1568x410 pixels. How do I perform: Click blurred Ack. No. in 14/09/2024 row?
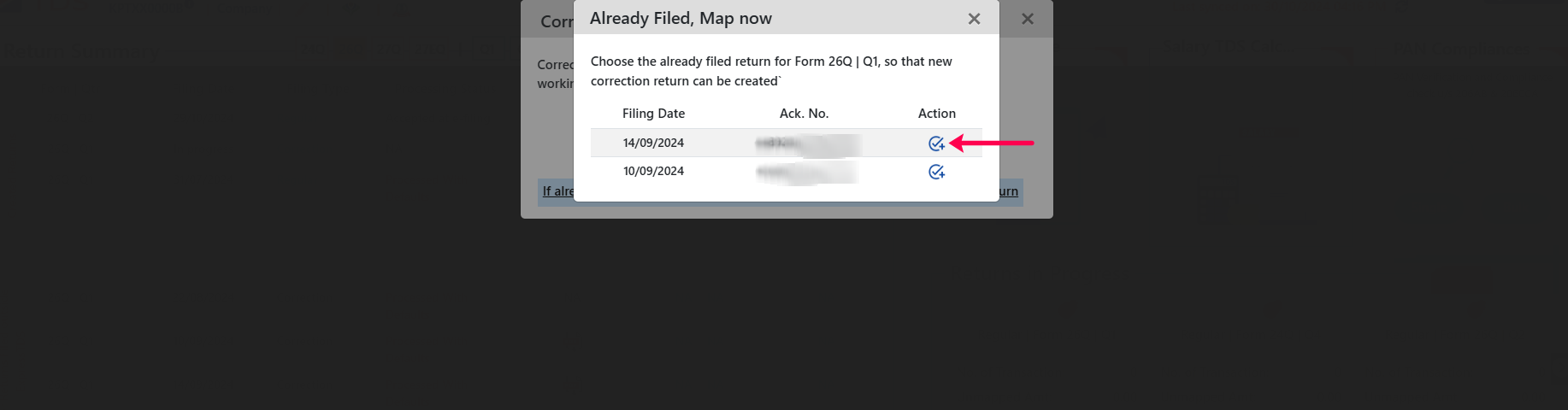[807, 143]
